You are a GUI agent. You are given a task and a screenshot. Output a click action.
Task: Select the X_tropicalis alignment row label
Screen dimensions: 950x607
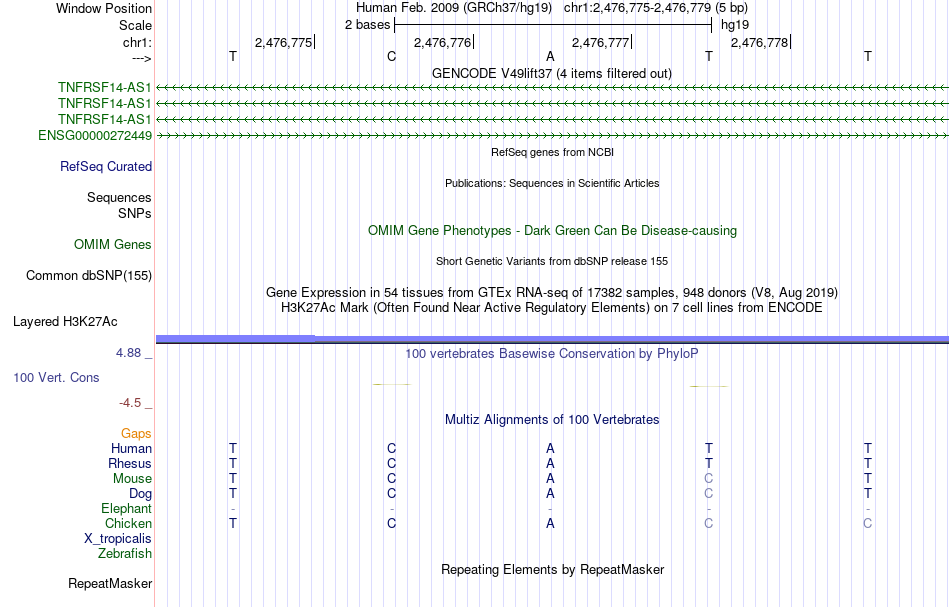tap(118, 539)
